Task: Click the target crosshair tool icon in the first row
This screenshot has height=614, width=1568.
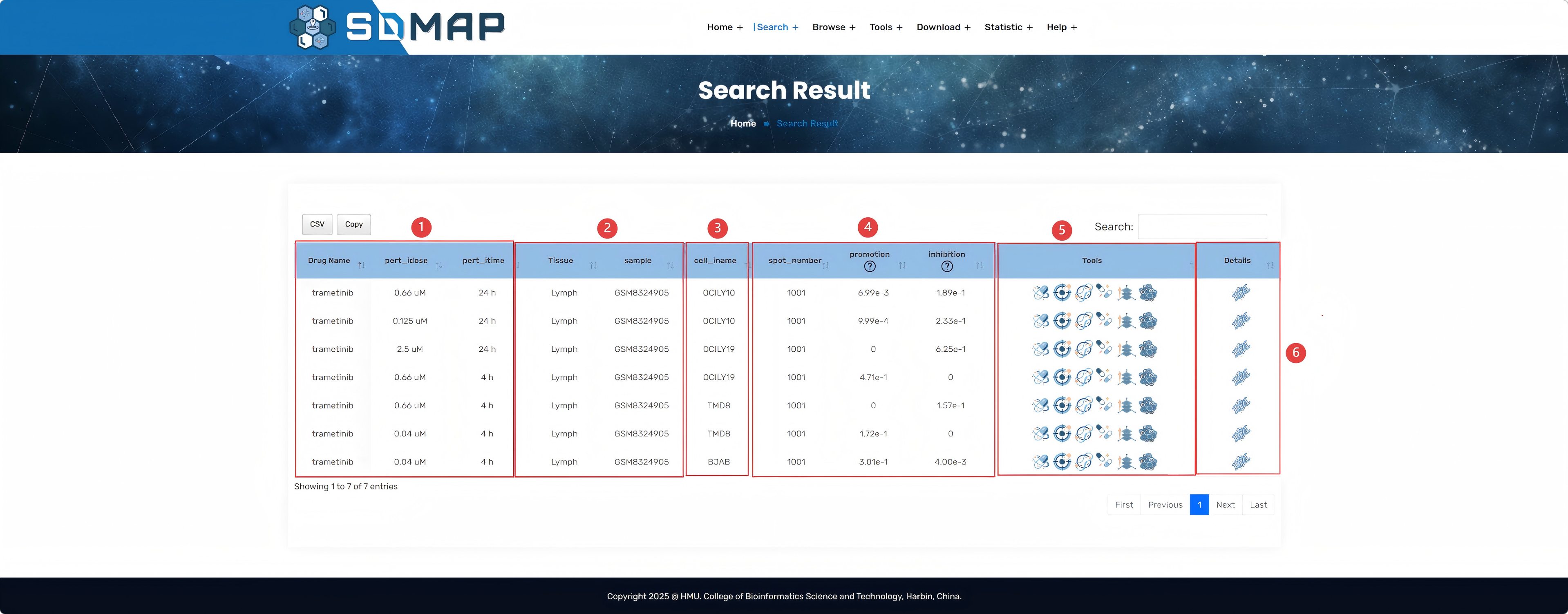Action: pyautogui.click(x=1062, y=292)
